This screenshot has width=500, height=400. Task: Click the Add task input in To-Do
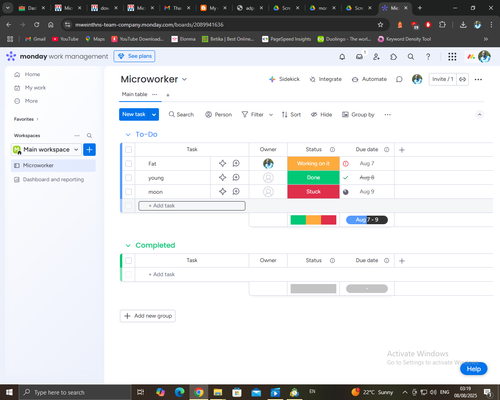[x=192, y=206]
